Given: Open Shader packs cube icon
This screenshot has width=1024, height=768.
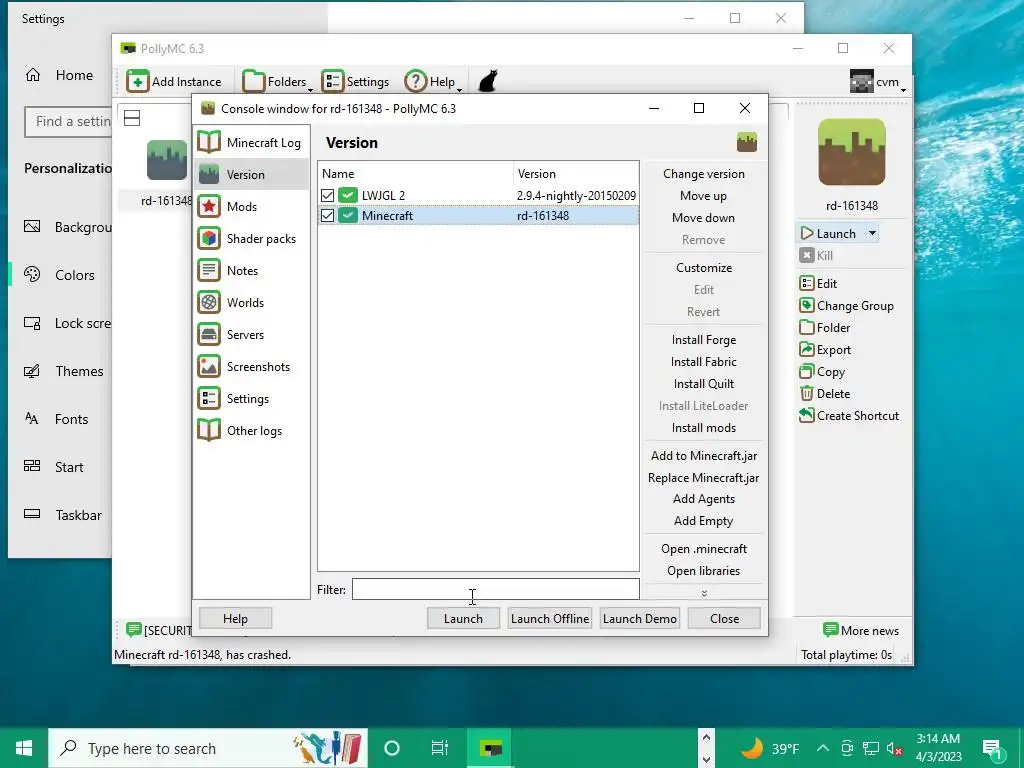Looking at the screenshot, I should pos(209,238).
